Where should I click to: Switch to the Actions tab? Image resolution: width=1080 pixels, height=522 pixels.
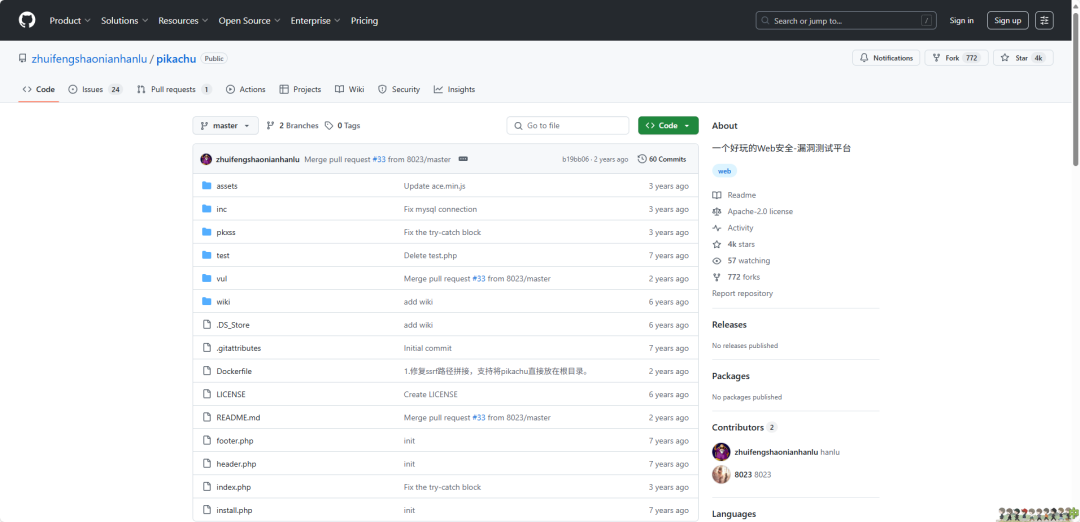(x=246, y=90)
